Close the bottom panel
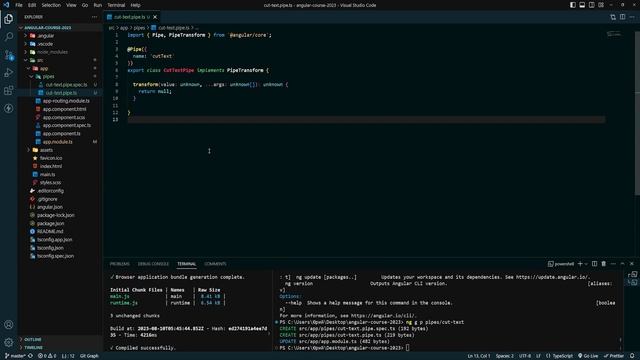Screen dimensions: 640x360 pos(632,264)
